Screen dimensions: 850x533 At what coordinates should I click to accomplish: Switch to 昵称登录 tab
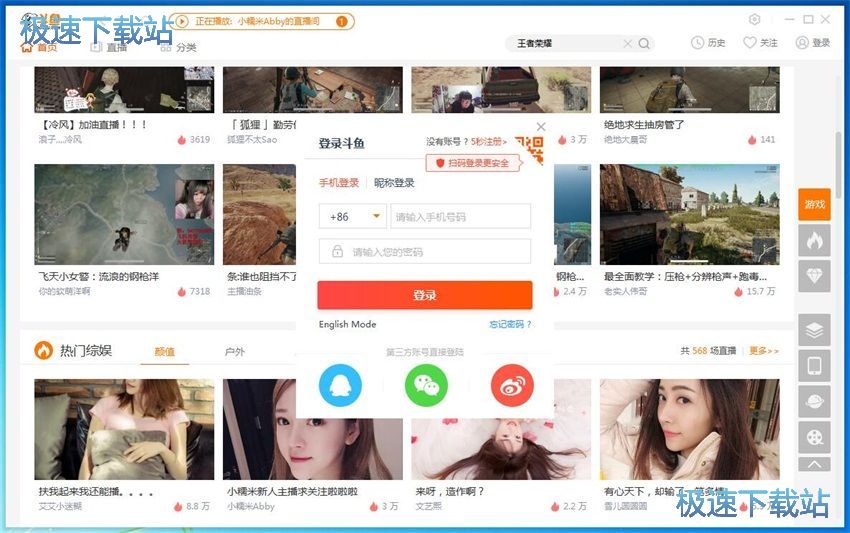point(394,183)
